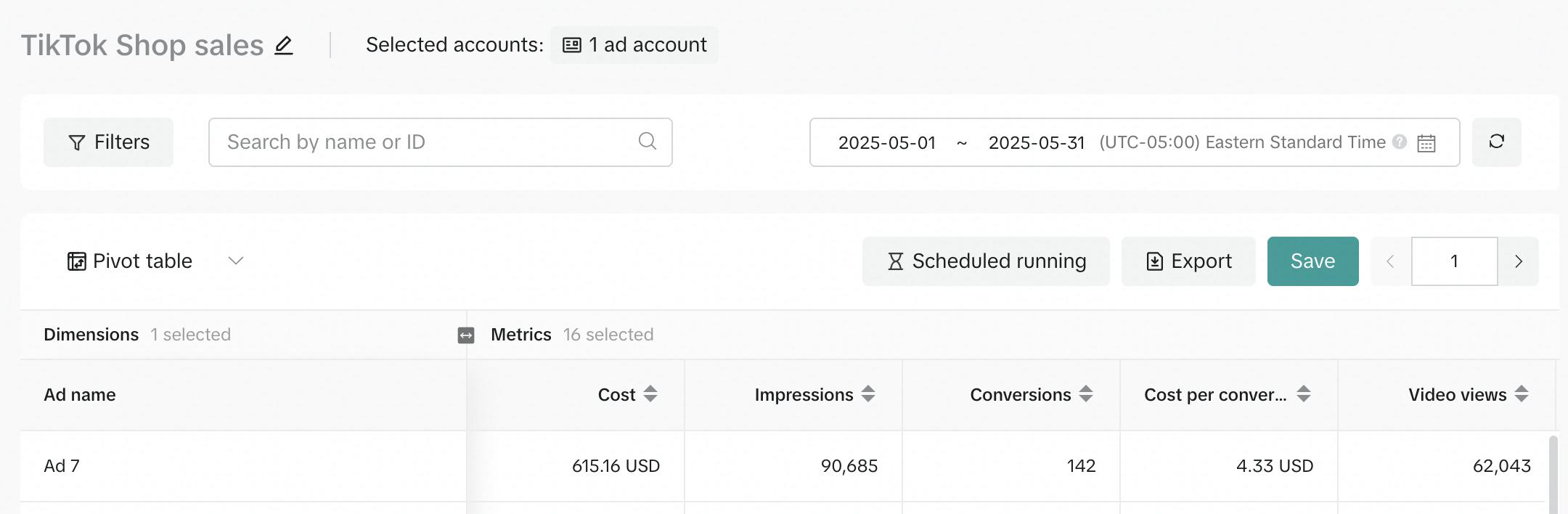Screen dimensions: 1568x514
Task: Open the Filters panel
Action: [109, 142]
